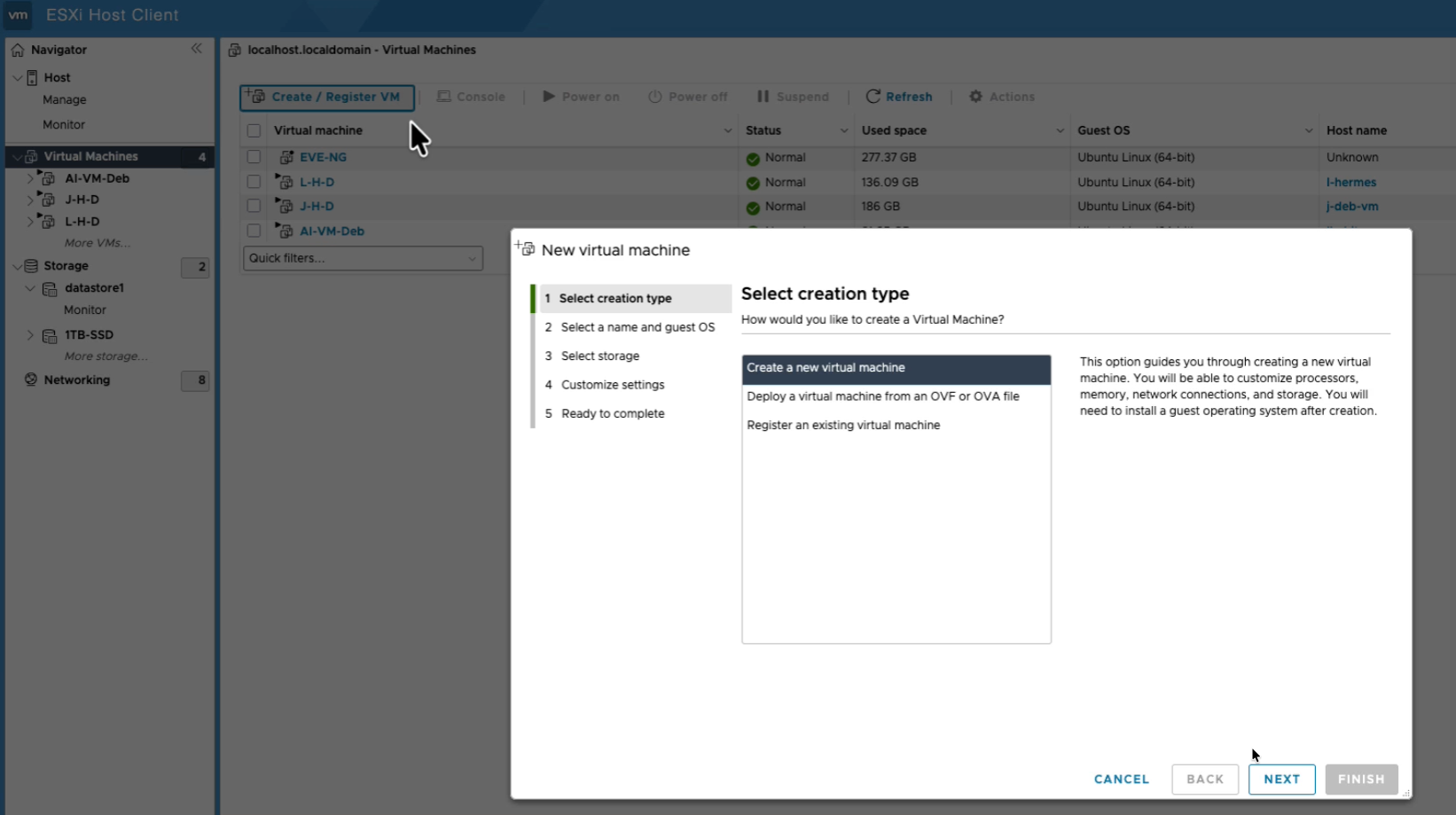Open Used space column dropdown arrow
Image resolution: width=1456 pixels, height=815 pixels.
[1061, 131]
